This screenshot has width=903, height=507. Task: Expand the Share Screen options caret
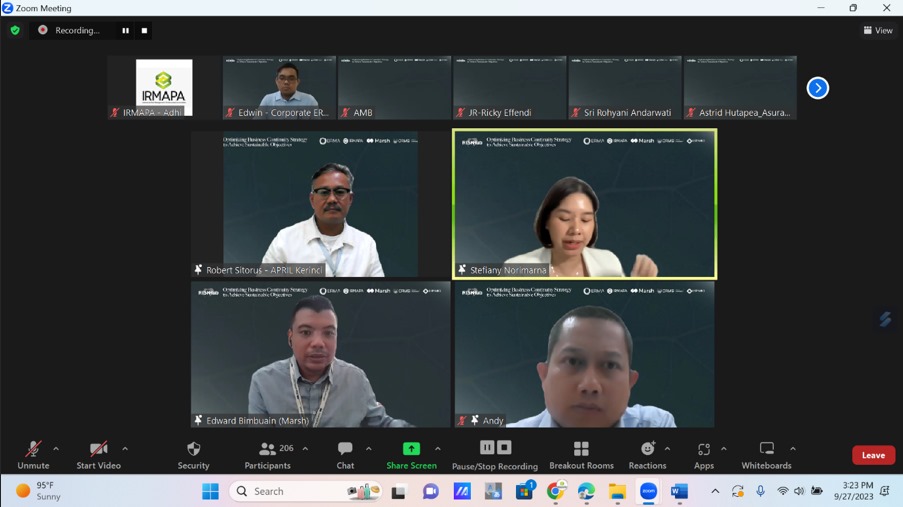pyautogui.click(x=438, y=449)
